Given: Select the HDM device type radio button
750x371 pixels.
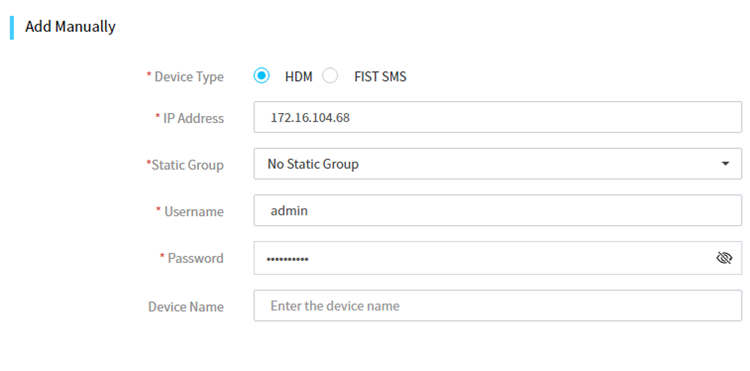Looking at the screenshot, I should point(261,76).
